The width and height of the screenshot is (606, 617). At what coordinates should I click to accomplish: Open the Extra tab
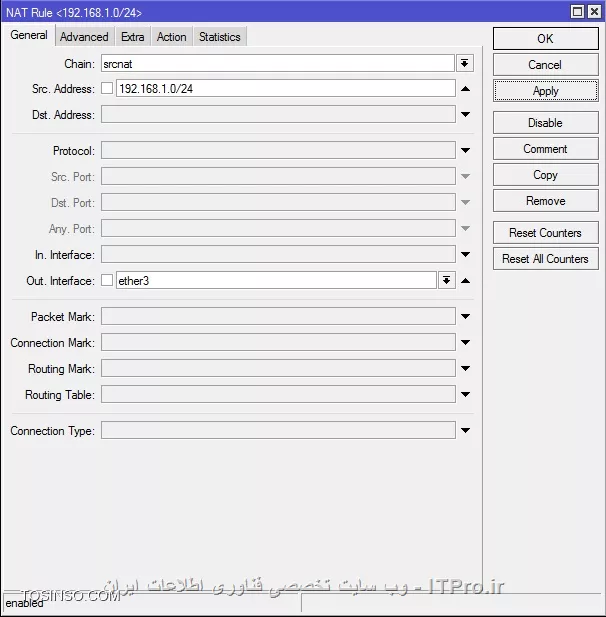[x=133, y=37]
